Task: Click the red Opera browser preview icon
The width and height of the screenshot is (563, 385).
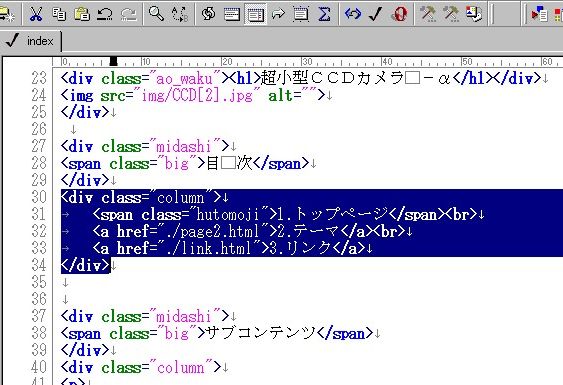Action: (x=400, y=14)
